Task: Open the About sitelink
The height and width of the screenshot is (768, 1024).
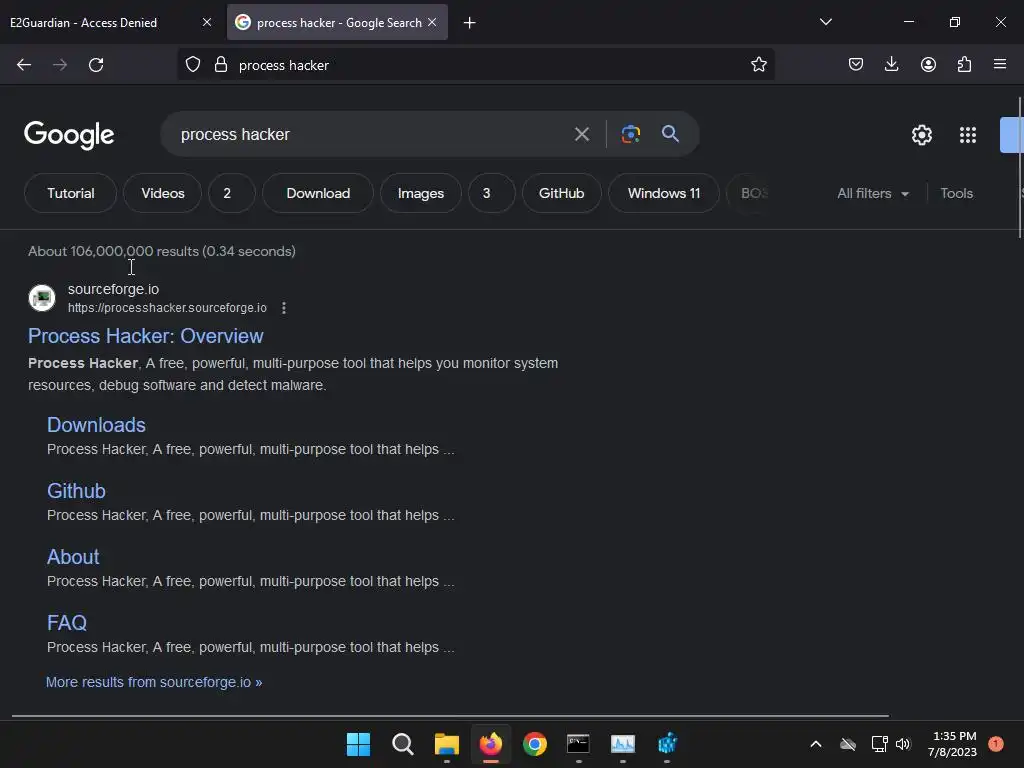Action: point(73,557)
